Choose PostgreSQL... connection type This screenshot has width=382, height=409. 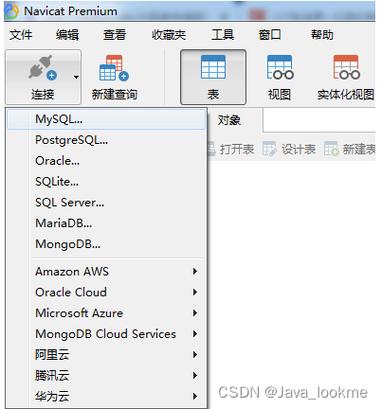pos(107,140)
